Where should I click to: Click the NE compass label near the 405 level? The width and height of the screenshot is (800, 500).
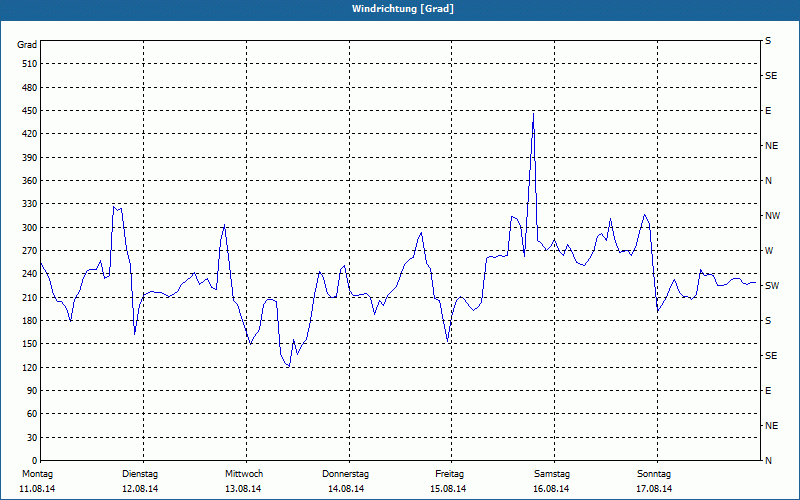[x=771, y=146]
